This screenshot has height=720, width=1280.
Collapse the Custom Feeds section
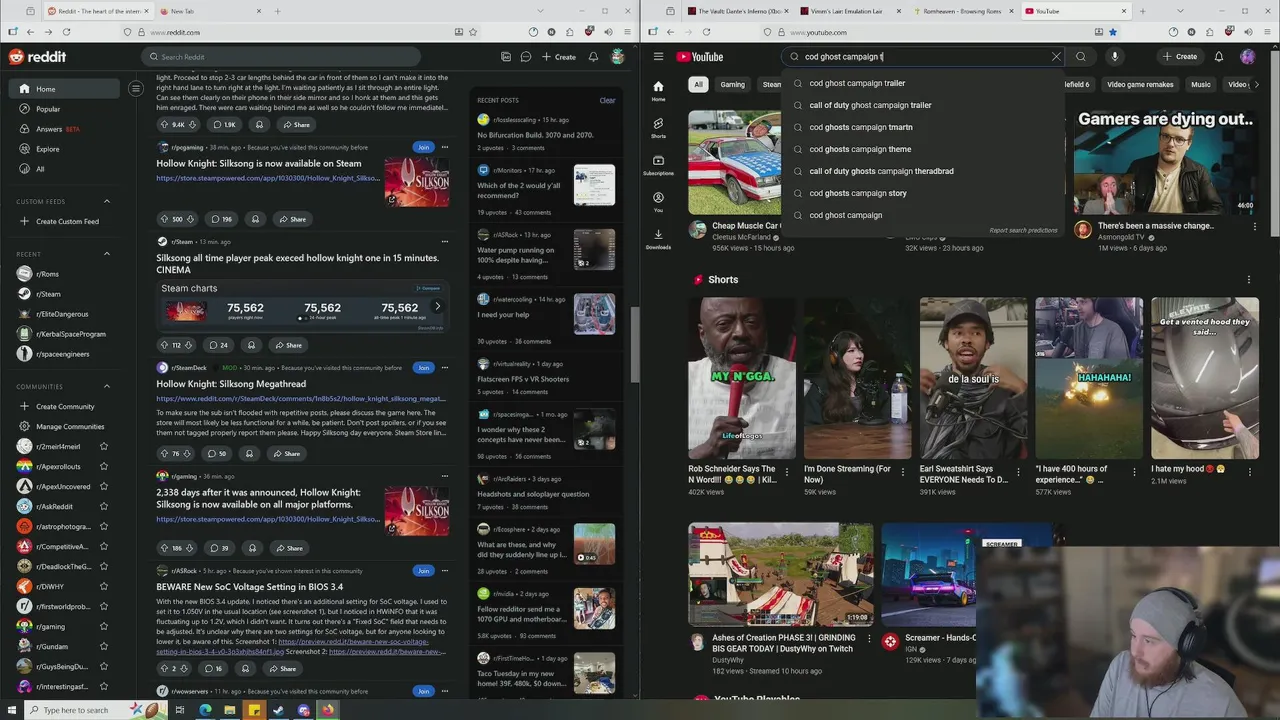[107, 201]
